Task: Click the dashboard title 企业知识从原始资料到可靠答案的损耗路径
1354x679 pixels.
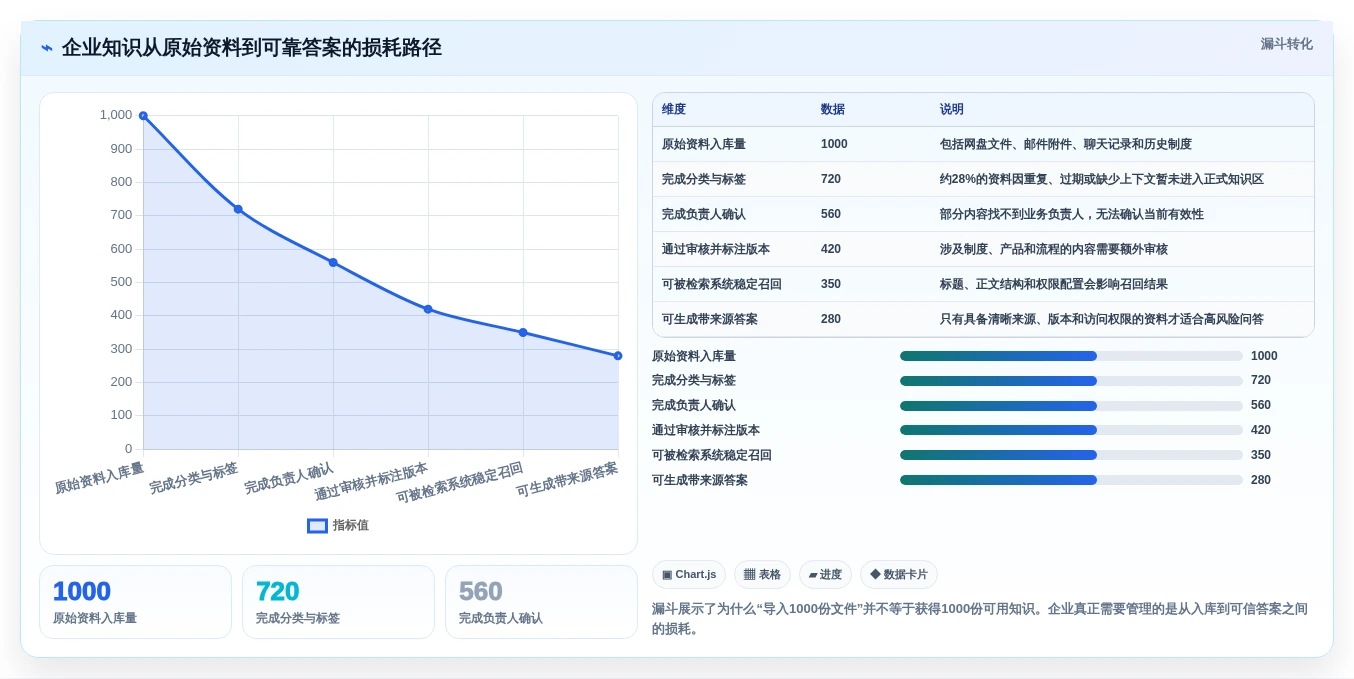Action: [x=251, y=48]
